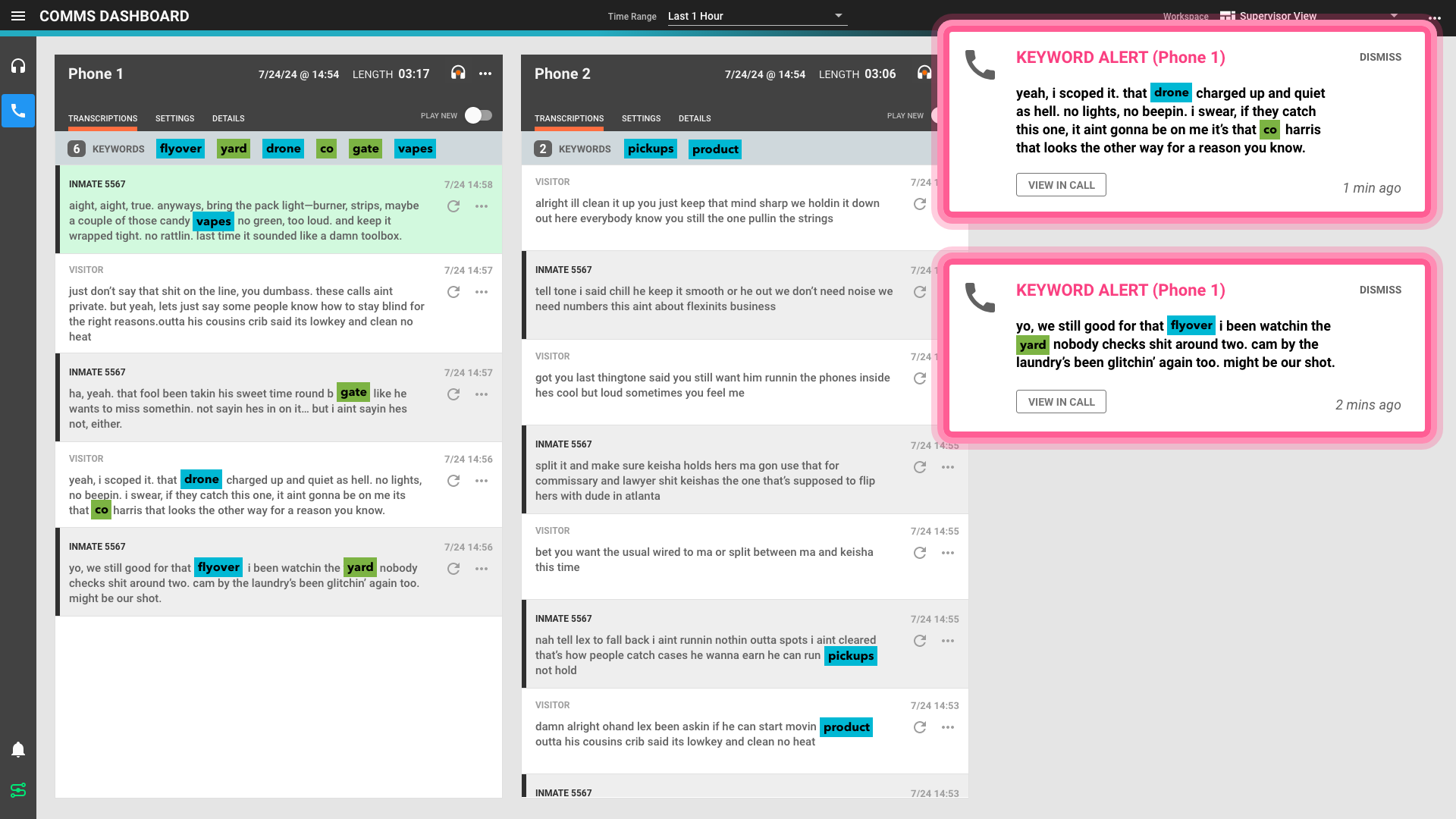The width and height of the screenshot is (1456, 819).
Task: Expand the Time Range Last 1 Hour dropdown
Action: (x=757, y=16)
